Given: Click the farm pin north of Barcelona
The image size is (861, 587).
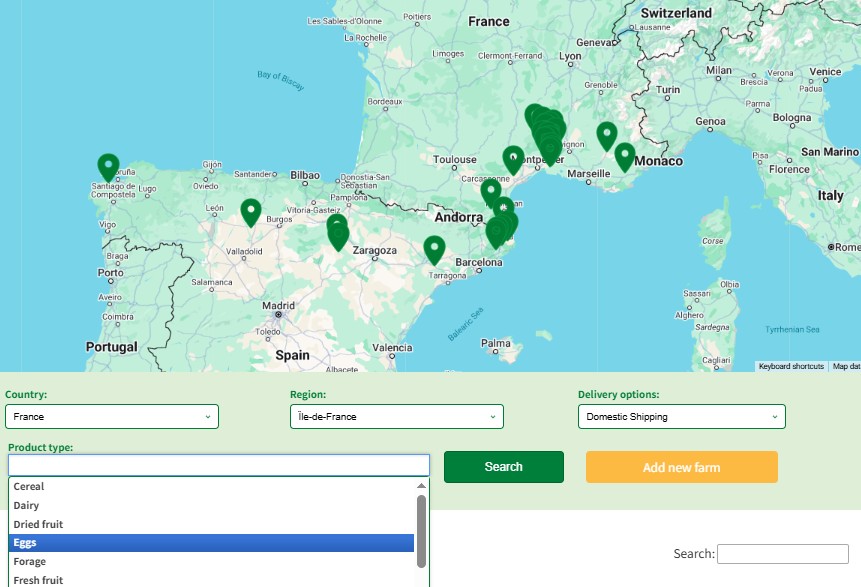Looking at the screenshot, I should tap(496, 232).
